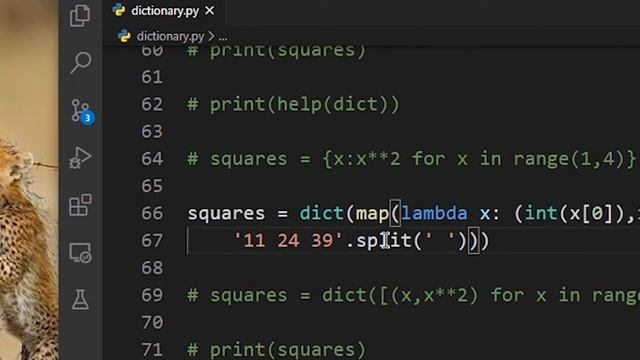Click the 'map' function on line 66

[372, 213]
